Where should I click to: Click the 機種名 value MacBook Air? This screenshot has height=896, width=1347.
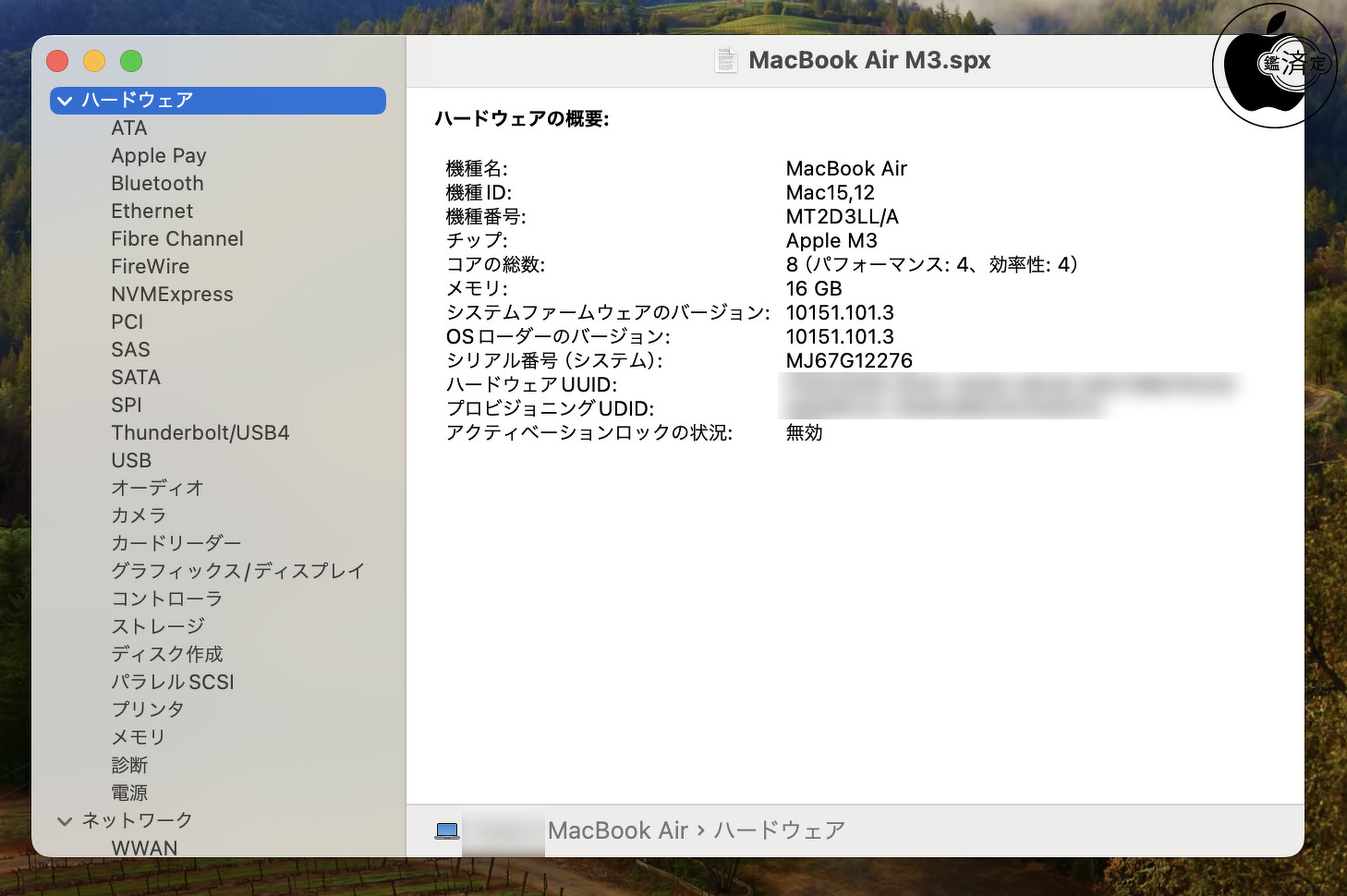tap(846, 168)
